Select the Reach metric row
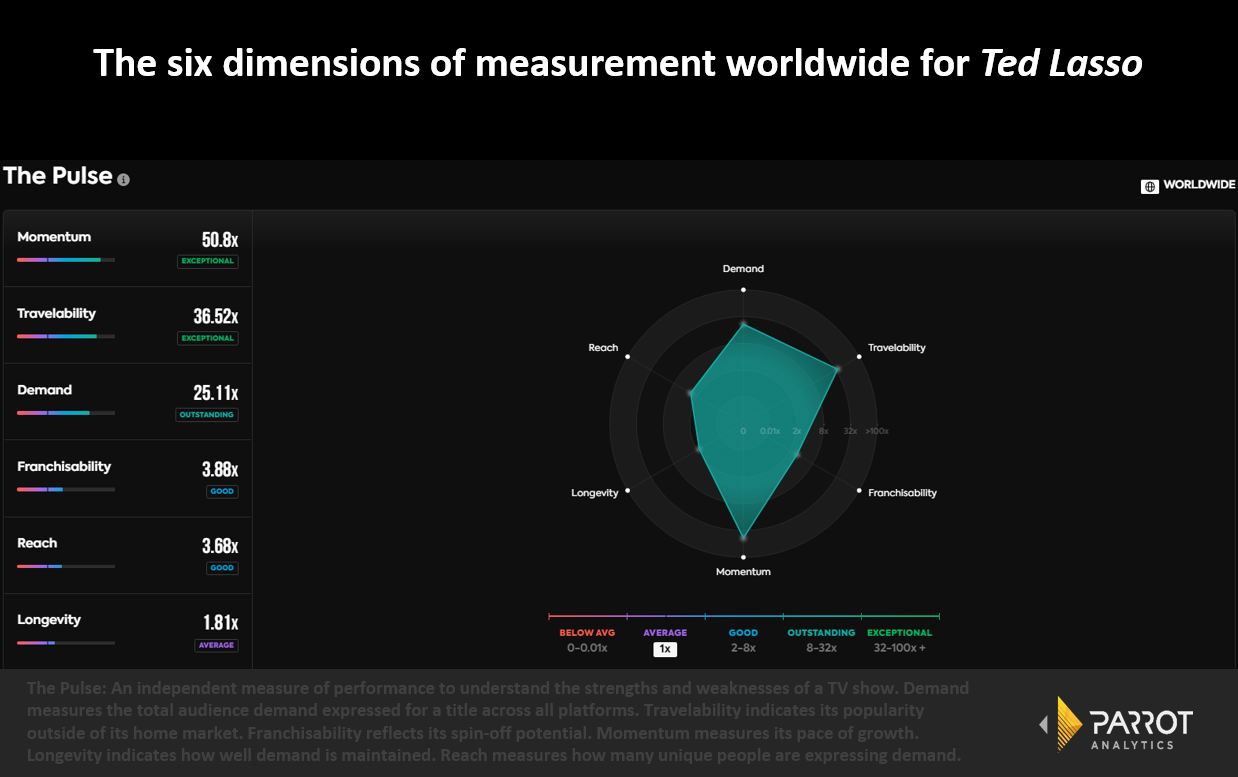 click(x=128, y=556)
